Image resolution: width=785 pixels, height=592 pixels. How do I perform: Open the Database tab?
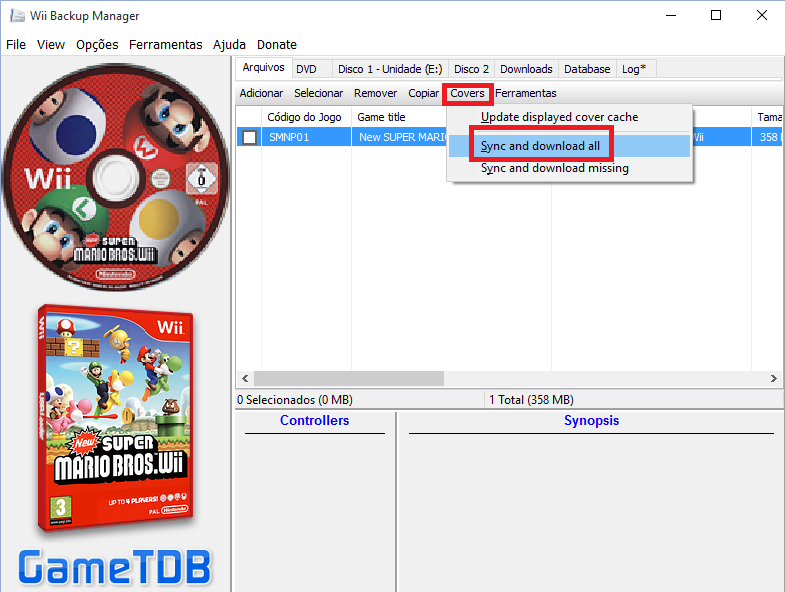coord(587,69)
